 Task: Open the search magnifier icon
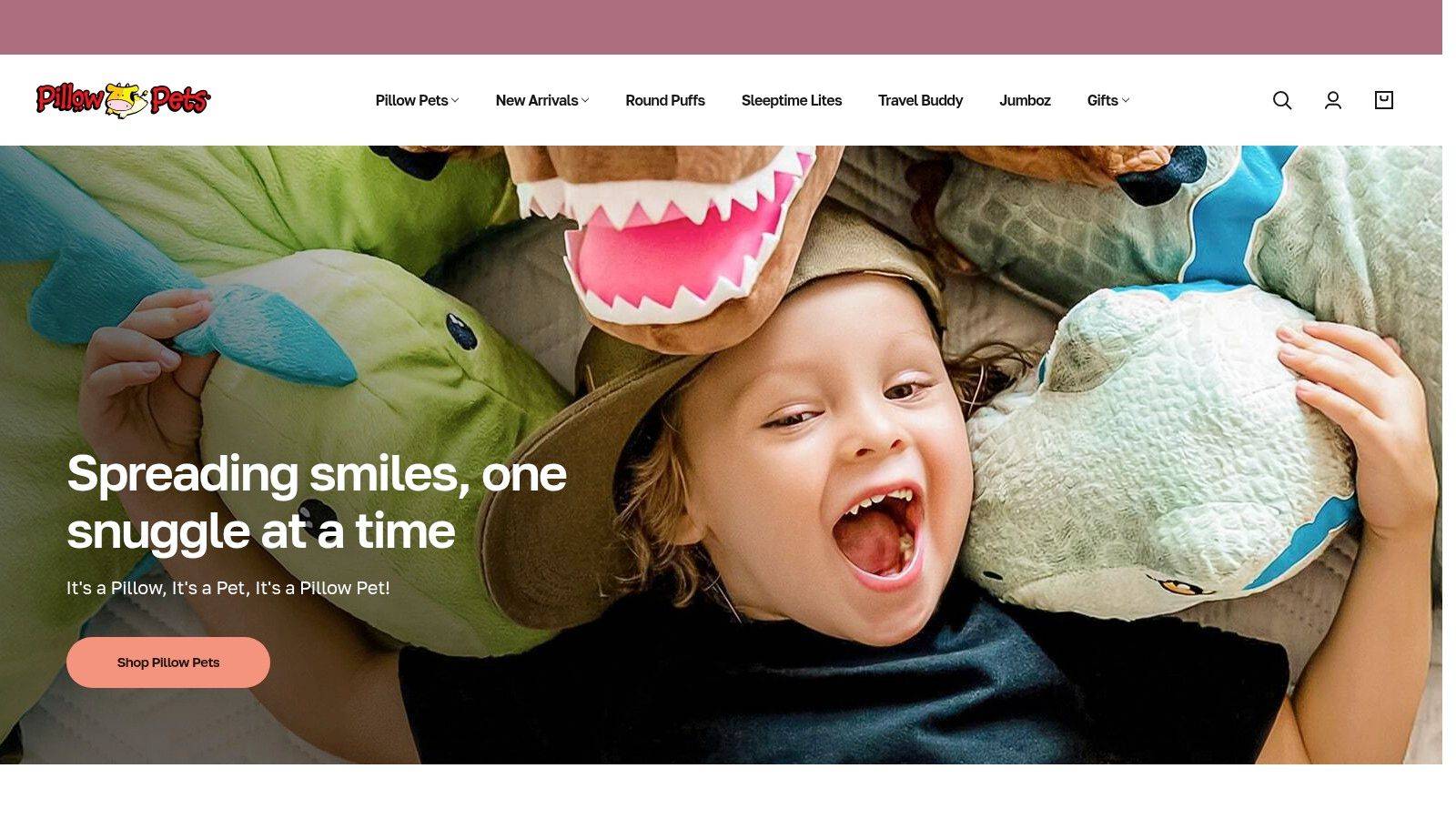[1282, 100]
